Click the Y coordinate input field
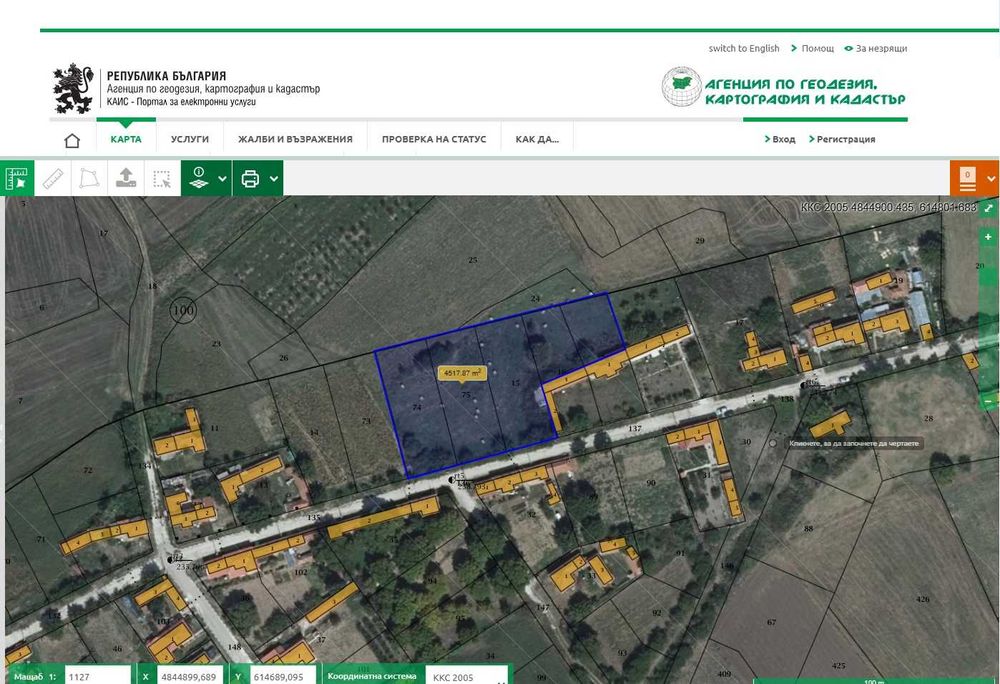Screen dimensions: 1000x684 [283, 676]
